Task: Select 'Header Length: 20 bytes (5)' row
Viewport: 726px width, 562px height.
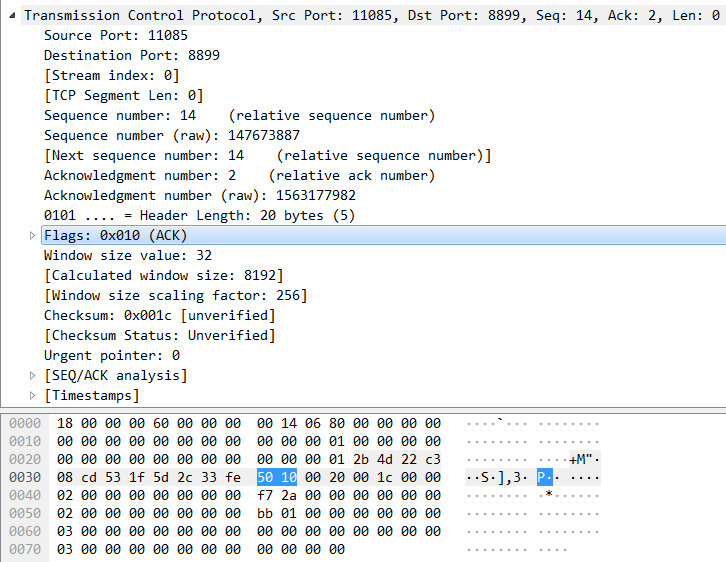Action: pyautogui.click(x=200, y=215)
